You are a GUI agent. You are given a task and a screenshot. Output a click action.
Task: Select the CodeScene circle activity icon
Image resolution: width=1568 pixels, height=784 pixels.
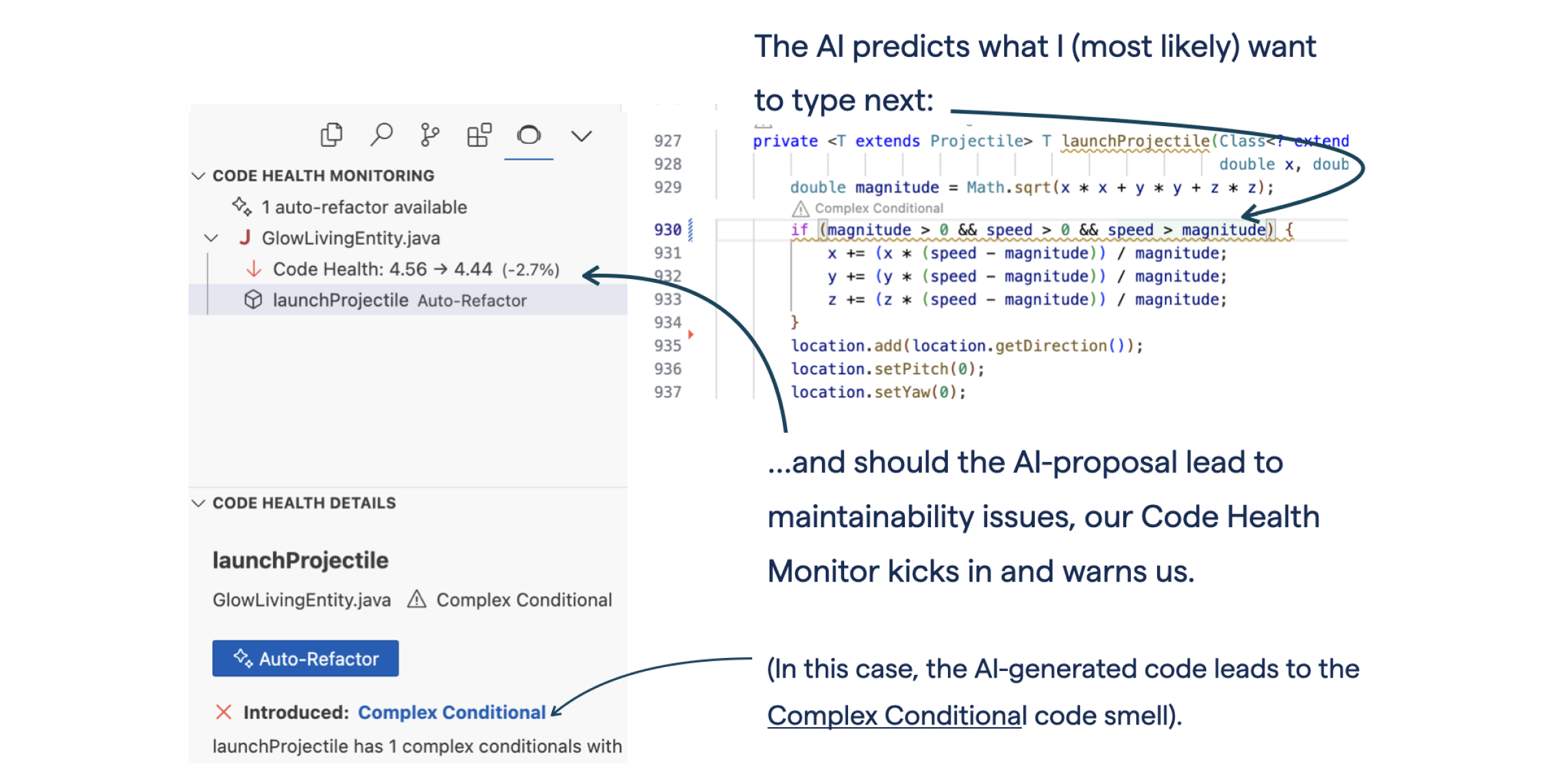point(529,135)
